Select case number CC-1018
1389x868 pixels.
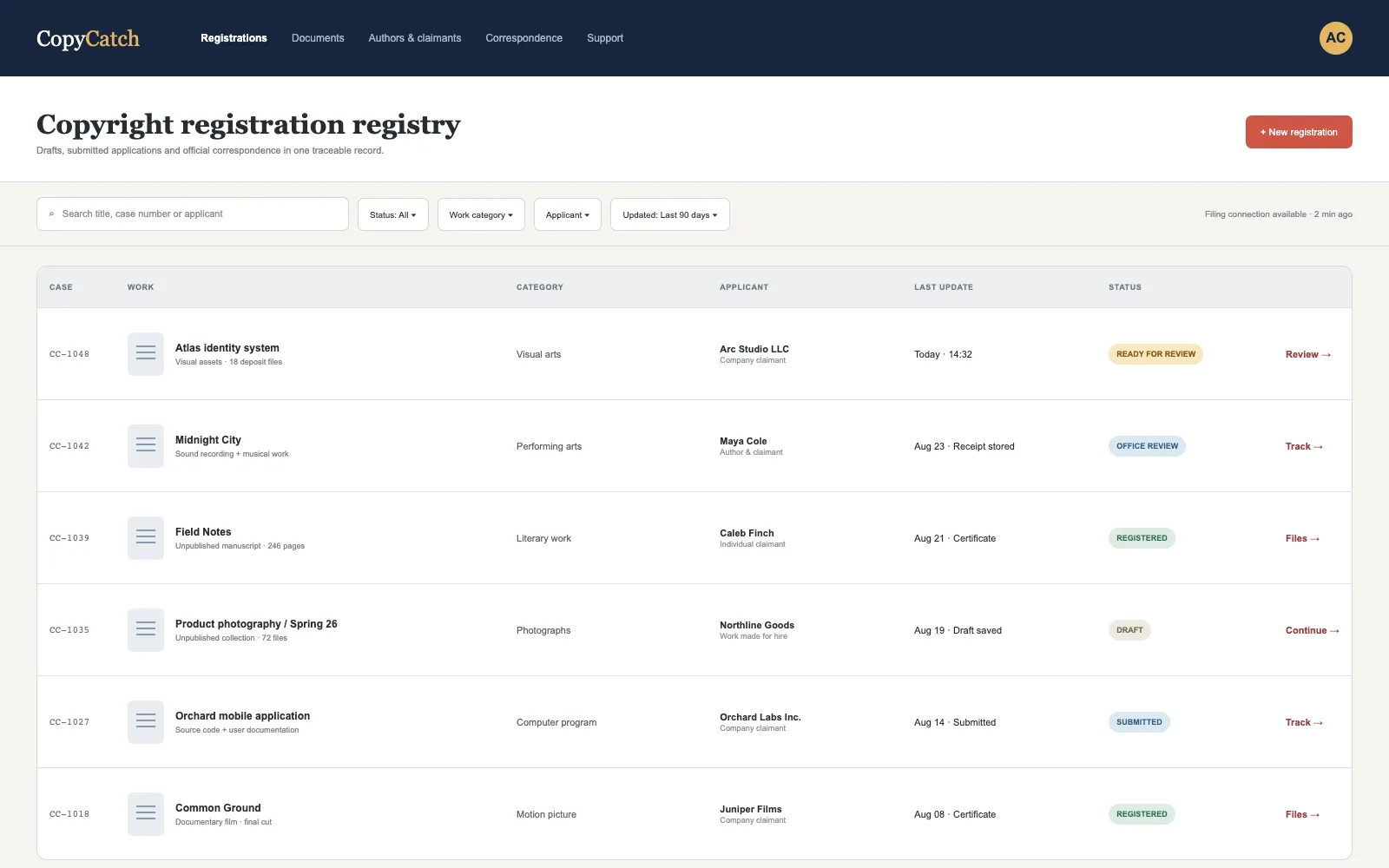pos(69,814)
